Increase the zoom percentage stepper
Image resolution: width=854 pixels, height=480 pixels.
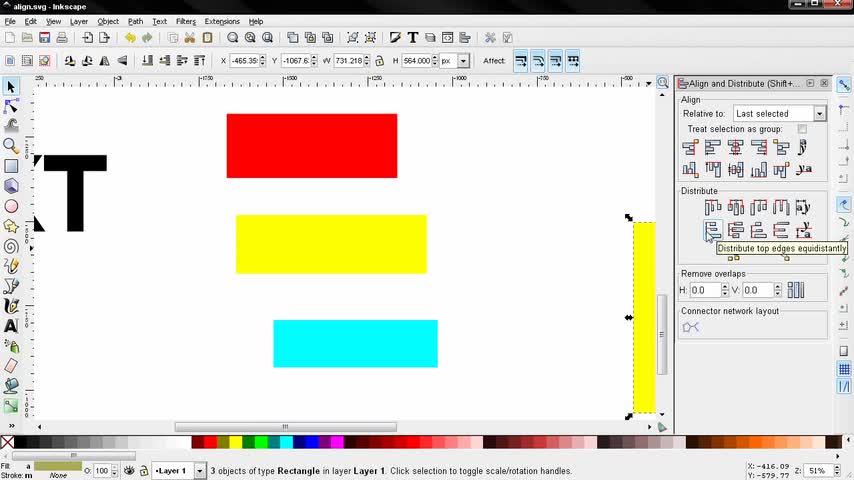(838, 467)
